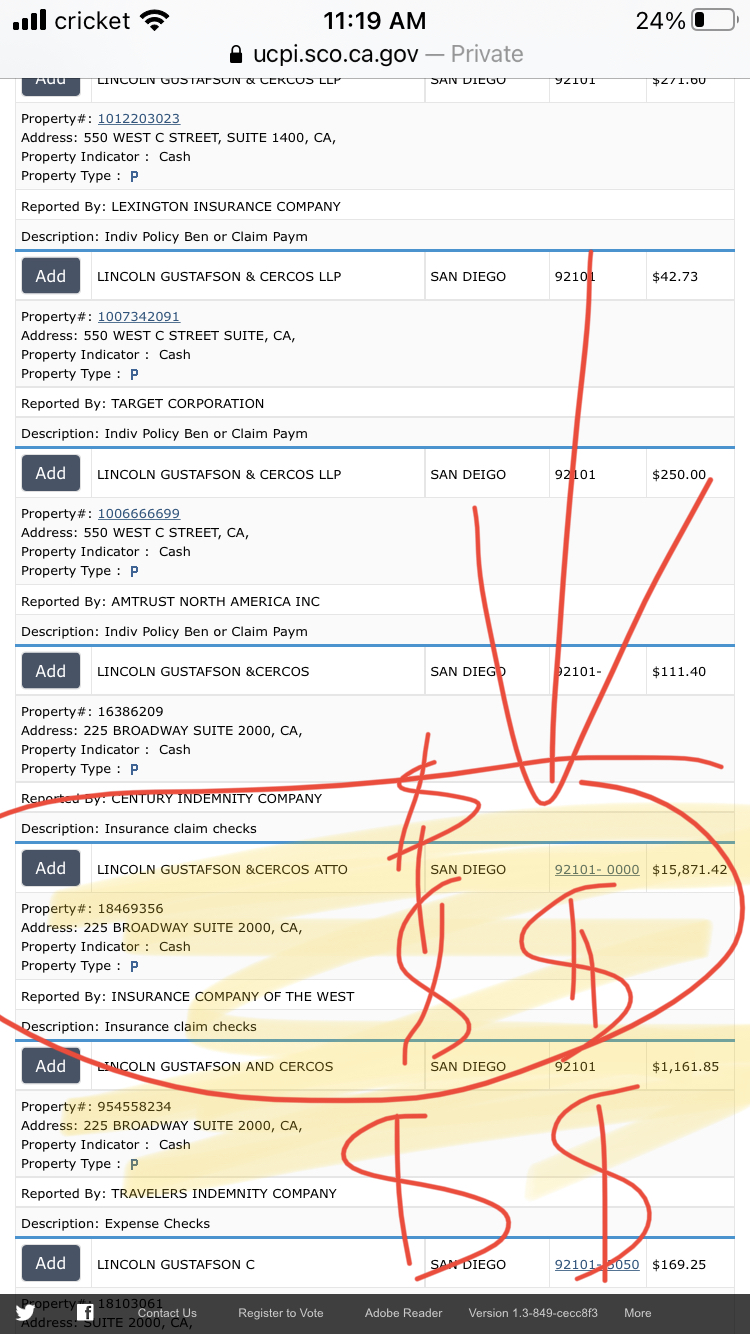Click Property Type P icon for property 954558234
This screenshot has height=1334, width=750.
(x=134, y=1164)
